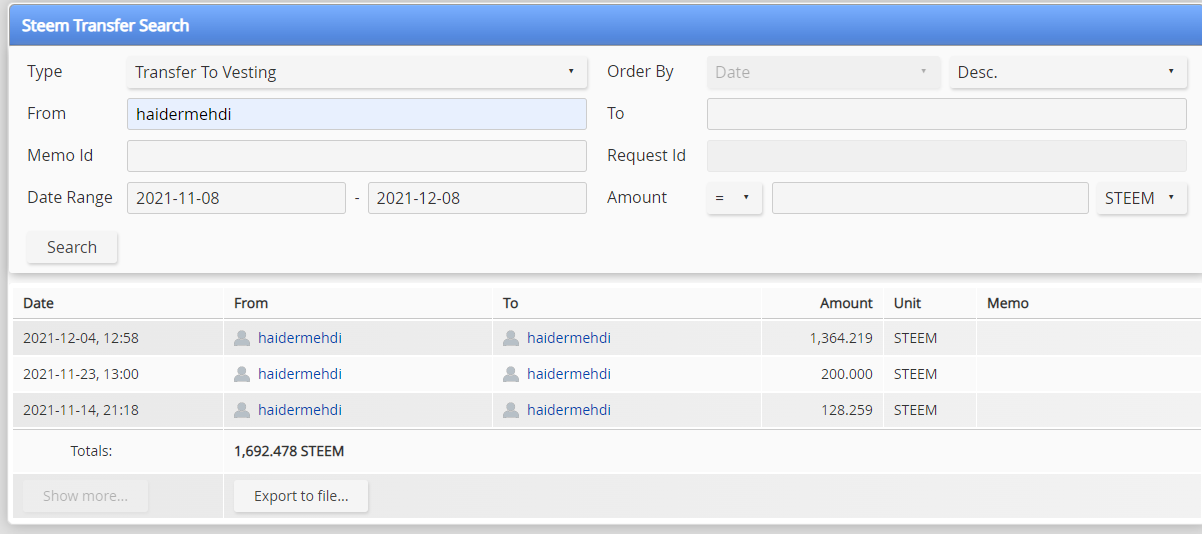Click the amount value 200.000
1202x534 pixels.
click(849, 374)
